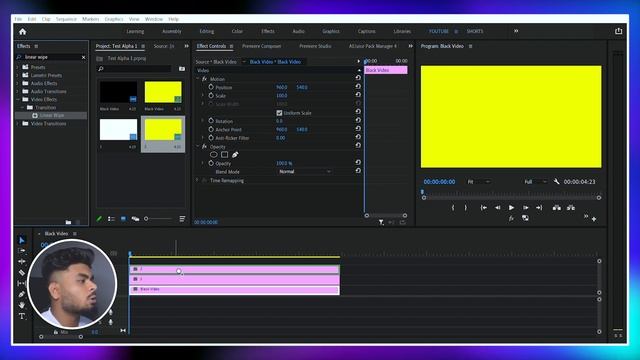Open the Full playback resolution dropdown
This screenshot has height=360, width=640.
tap(536, 182)
